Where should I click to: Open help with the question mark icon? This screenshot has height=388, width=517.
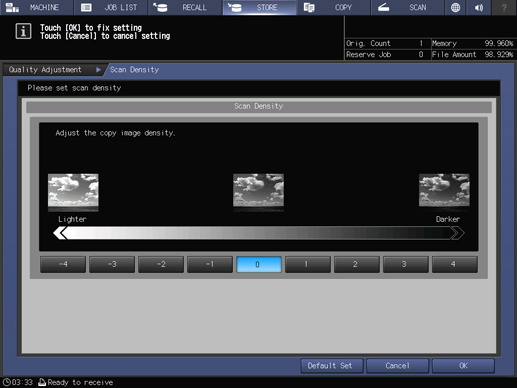point(504,7)
